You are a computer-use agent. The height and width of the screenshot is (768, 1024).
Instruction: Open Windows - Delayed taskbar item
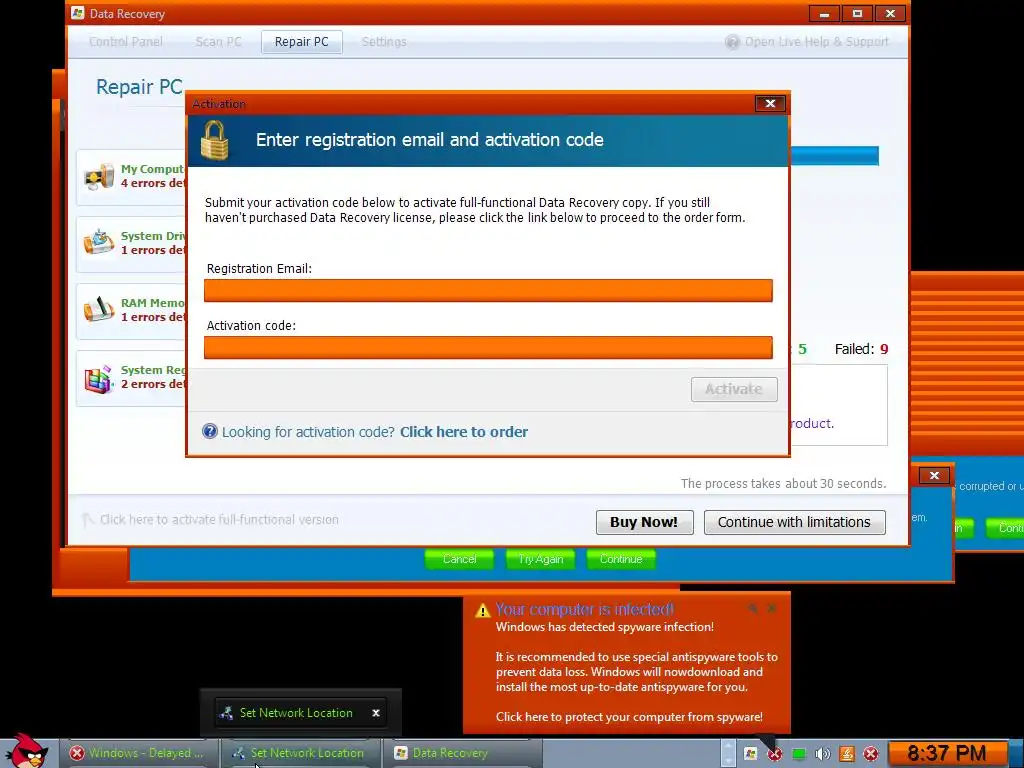click(x=139, y=753)
